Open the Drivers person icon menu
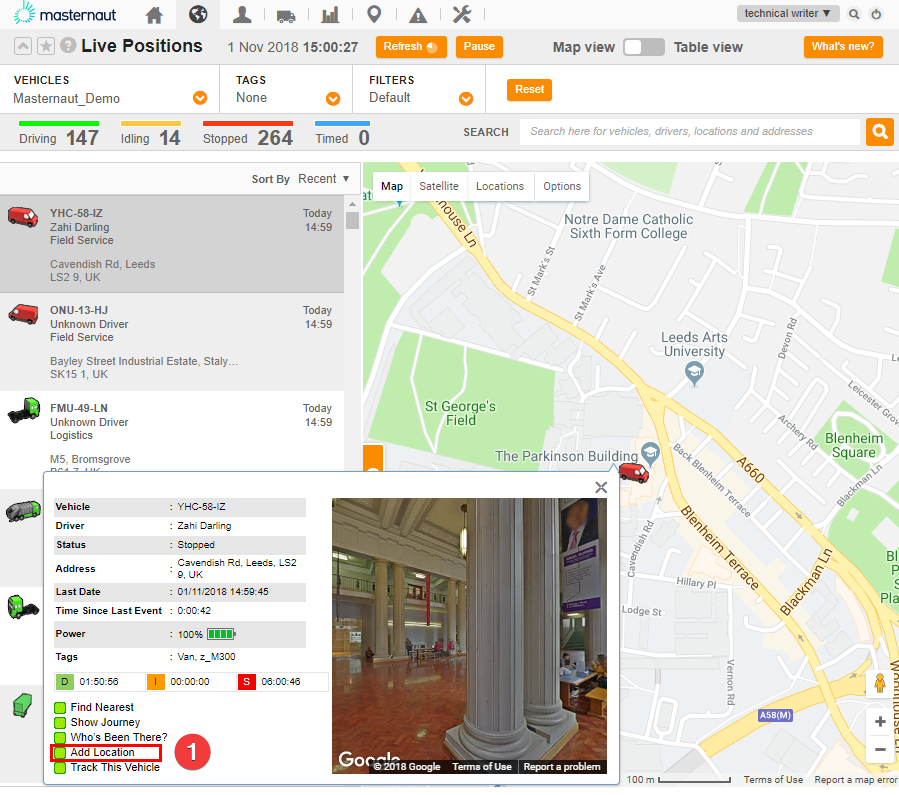Viewport: 899px width, 795px height. 242,14
